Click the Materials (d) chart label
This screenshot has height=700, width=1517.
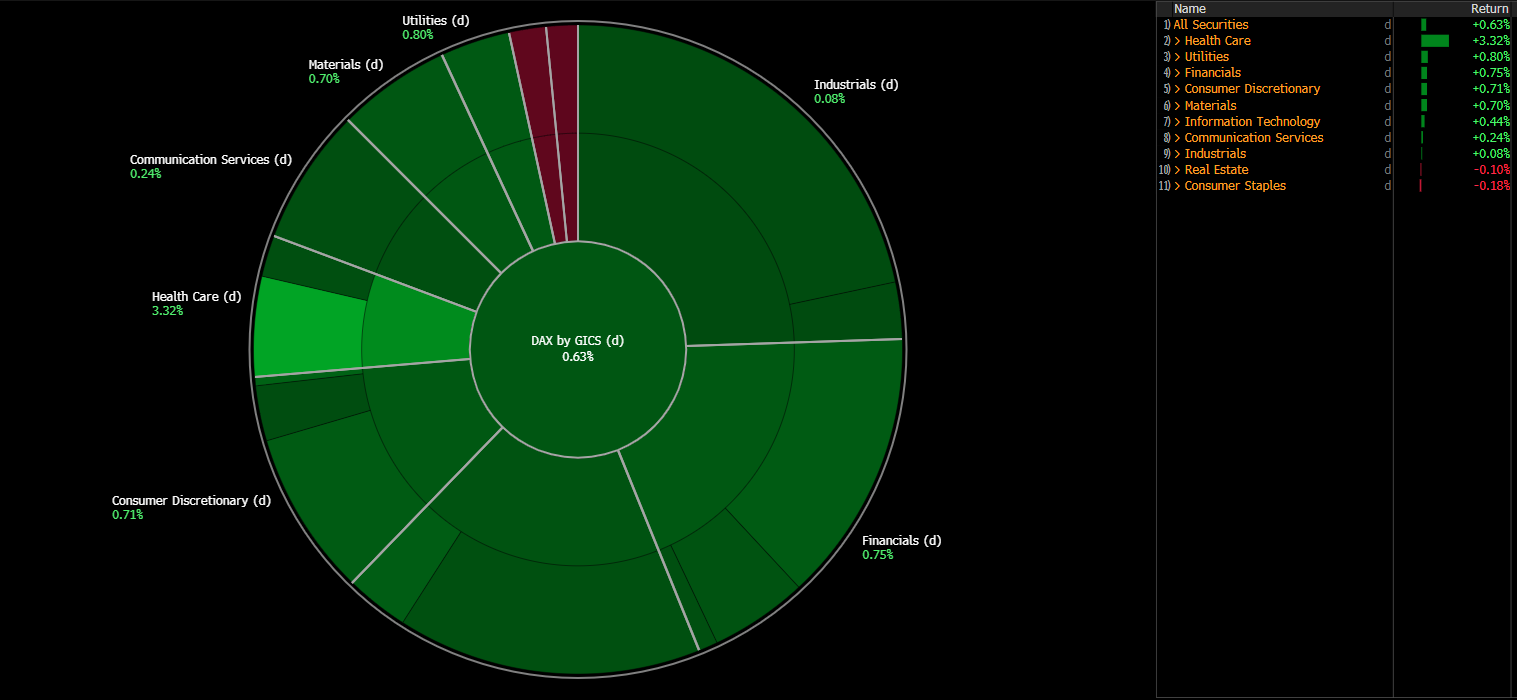click(x=345, y=65)
